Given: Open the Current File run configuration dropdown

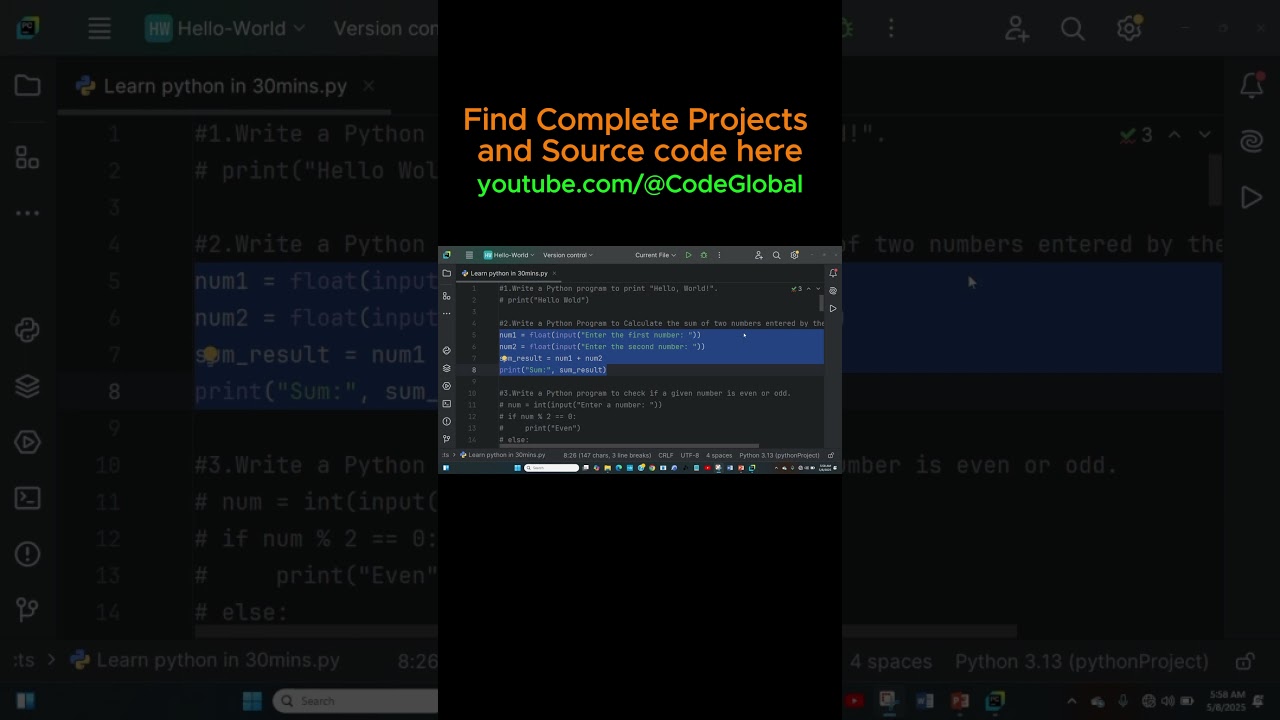Looking at the screenshot, I should (x=655, y=255).
